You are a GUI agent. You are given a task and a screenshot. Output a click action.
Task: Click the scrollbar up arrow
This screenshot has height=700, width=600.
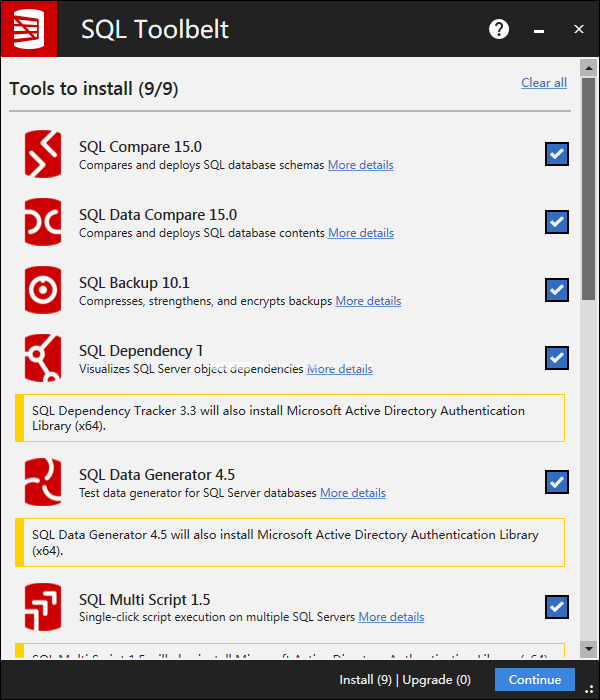[588, 68]
